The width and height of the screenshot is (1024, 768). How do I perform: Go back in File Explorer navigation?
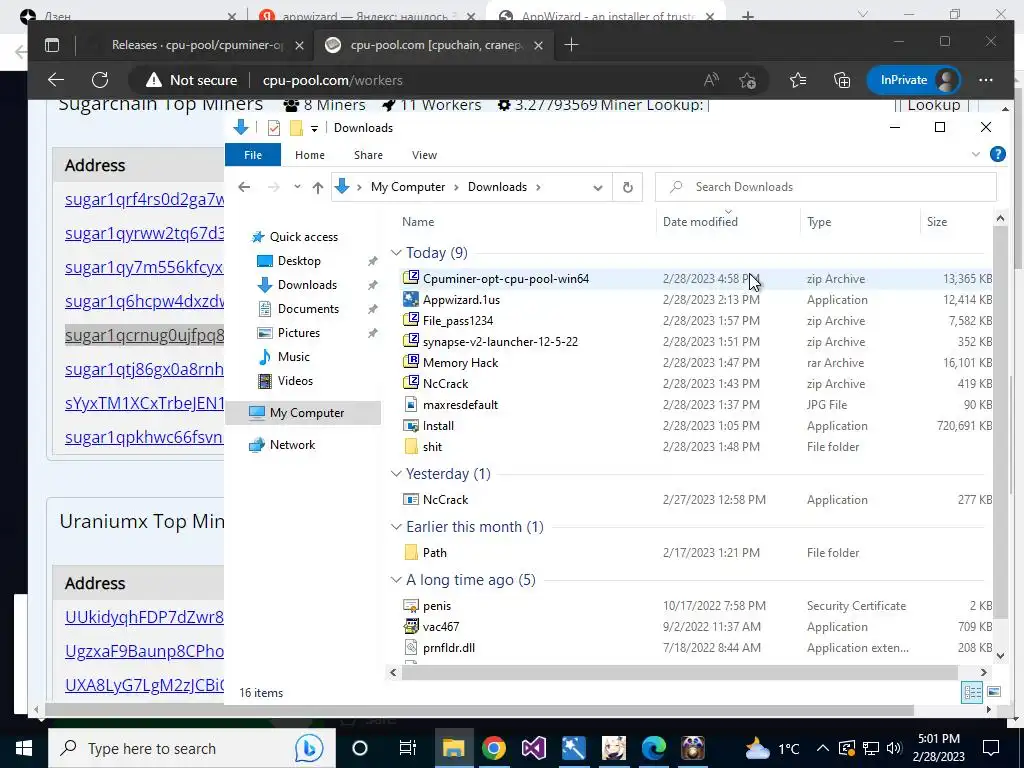tap(244, 187)
